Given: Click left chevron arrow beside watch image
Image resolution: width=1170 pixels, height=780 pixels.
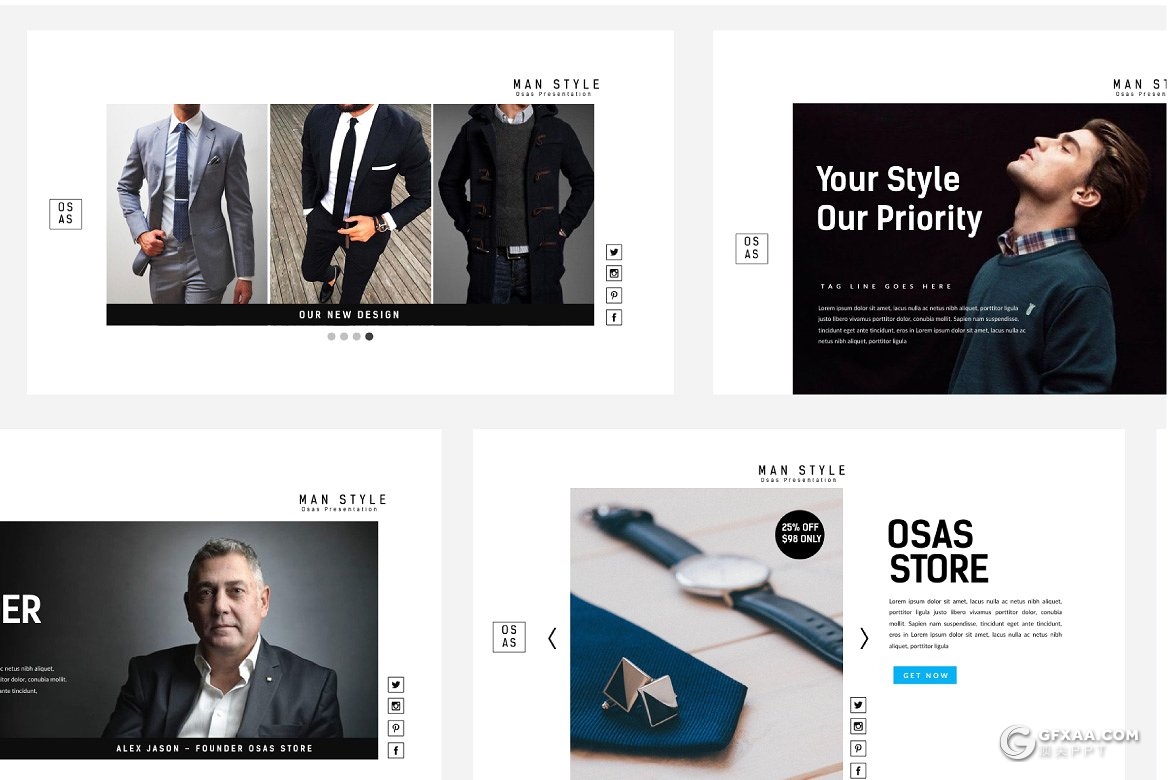Looking at the screenshot, I should (x=552, y=638).
